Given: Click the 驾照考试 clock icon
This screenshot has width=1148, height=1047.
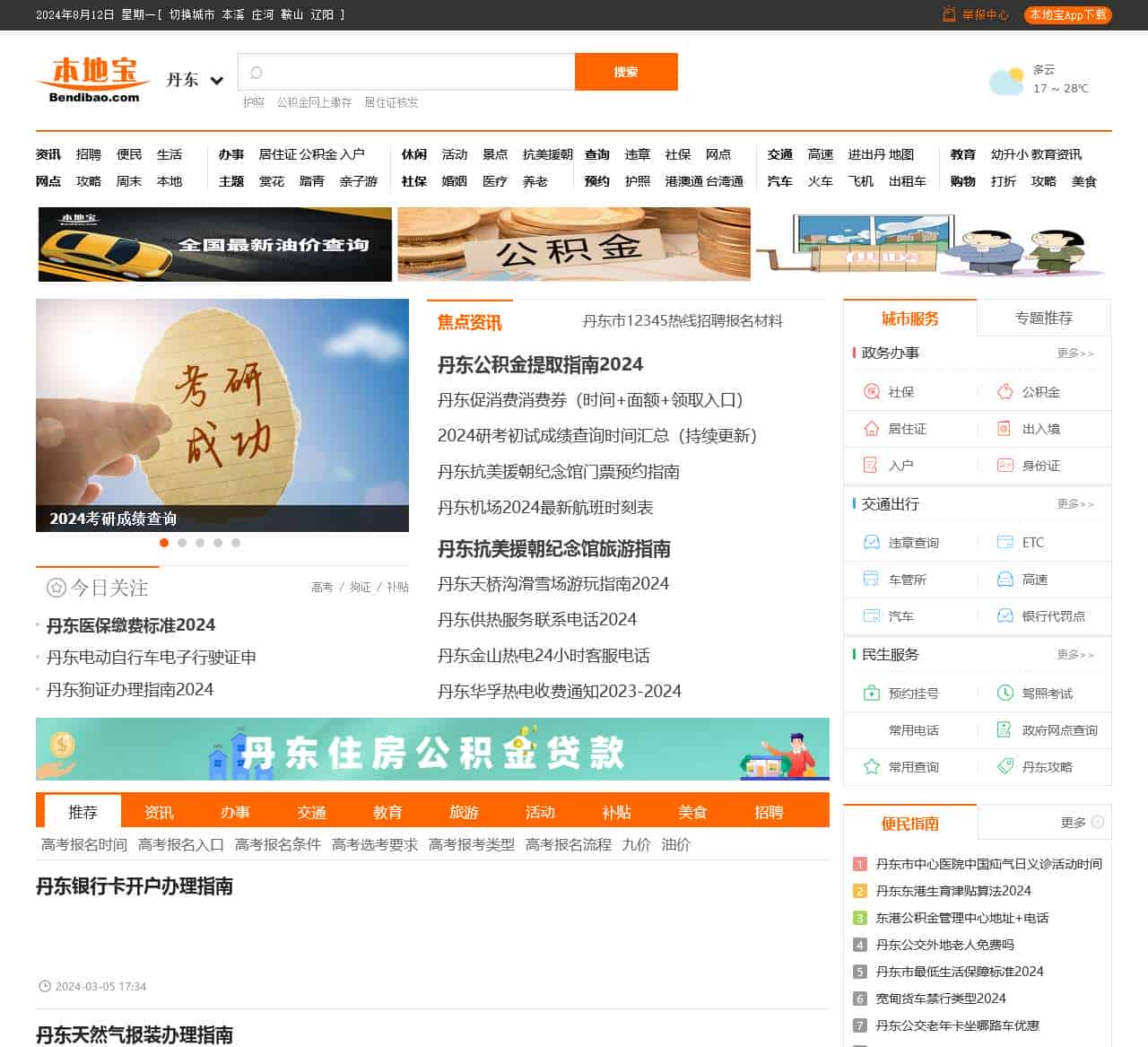Looking at the screenshot, I should (1004, 694).
